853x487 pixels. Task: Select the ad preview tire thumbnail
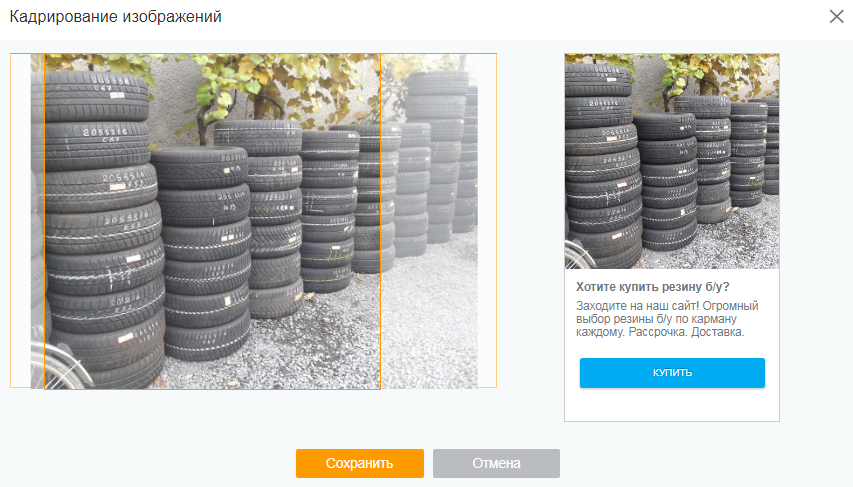(x=672, y=160)
